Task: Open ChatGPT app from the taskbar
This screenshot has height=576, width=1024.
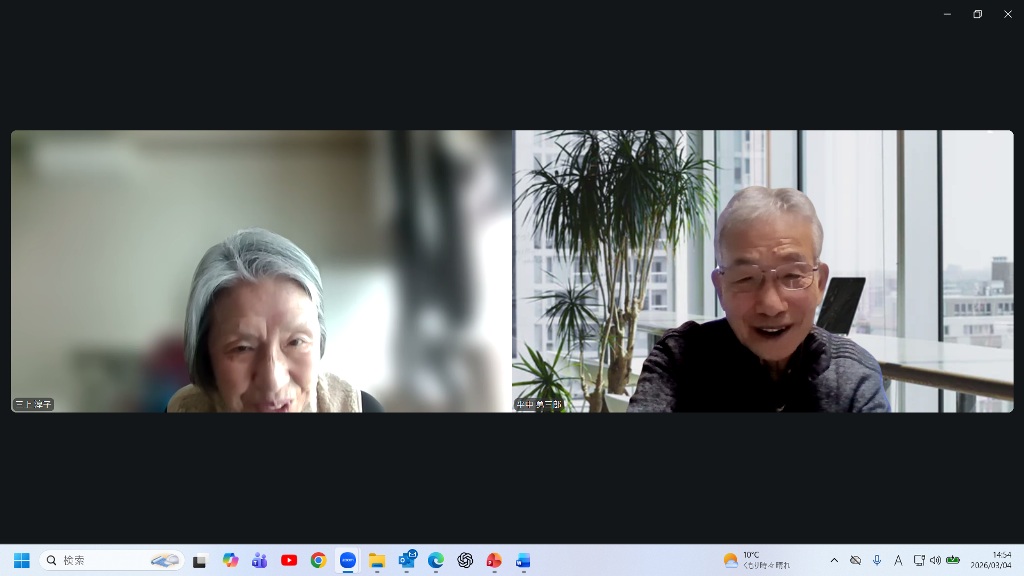Action: 465,560
